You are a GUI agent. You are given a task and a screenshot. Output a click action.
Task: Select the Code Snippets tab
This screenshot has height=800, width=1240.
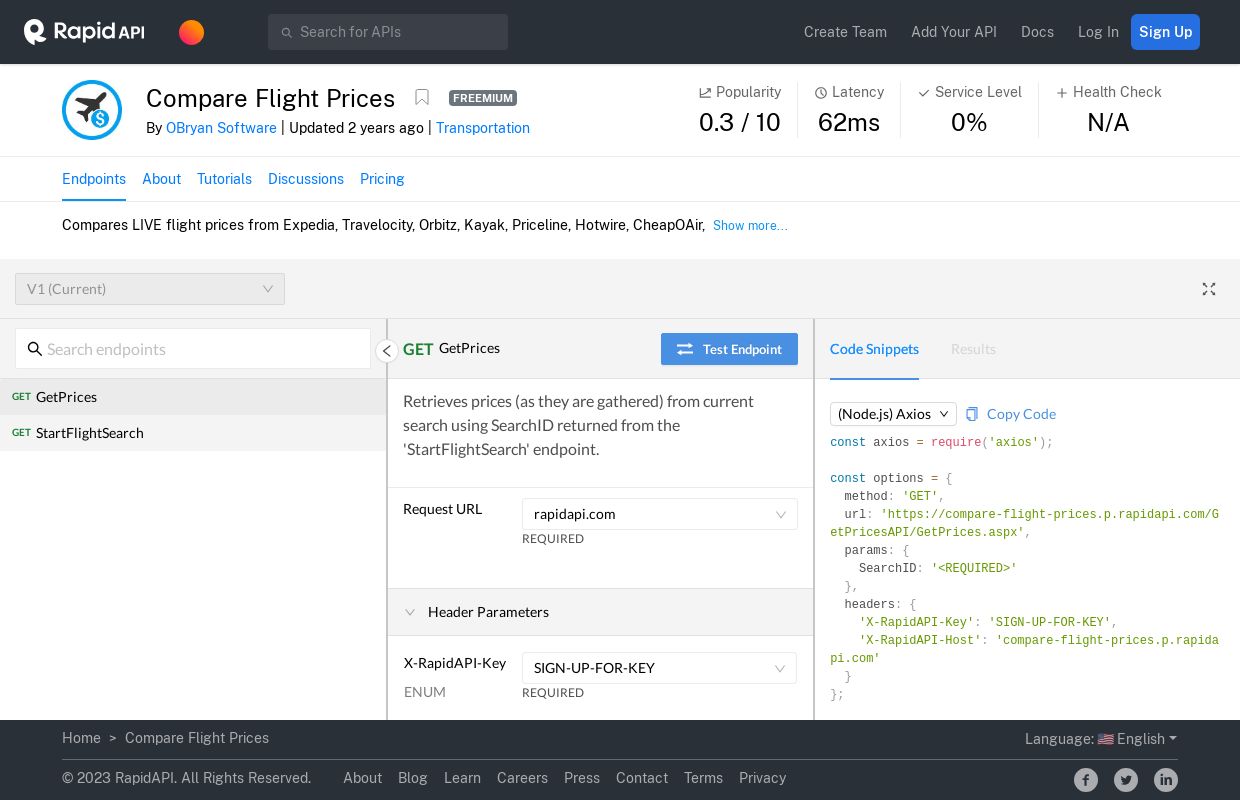click(x=874, y=349)
